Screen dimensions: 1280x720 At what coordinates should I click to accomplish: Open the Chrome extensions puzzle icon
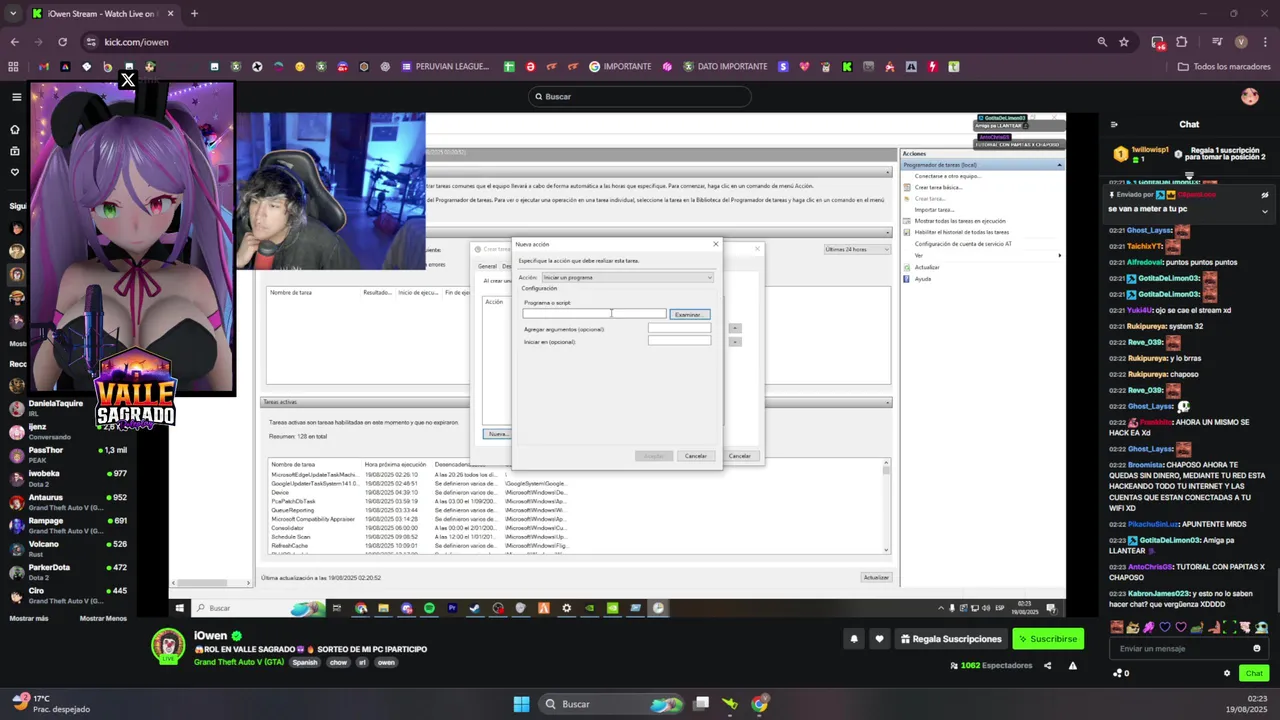click(x=1181, y=42)
